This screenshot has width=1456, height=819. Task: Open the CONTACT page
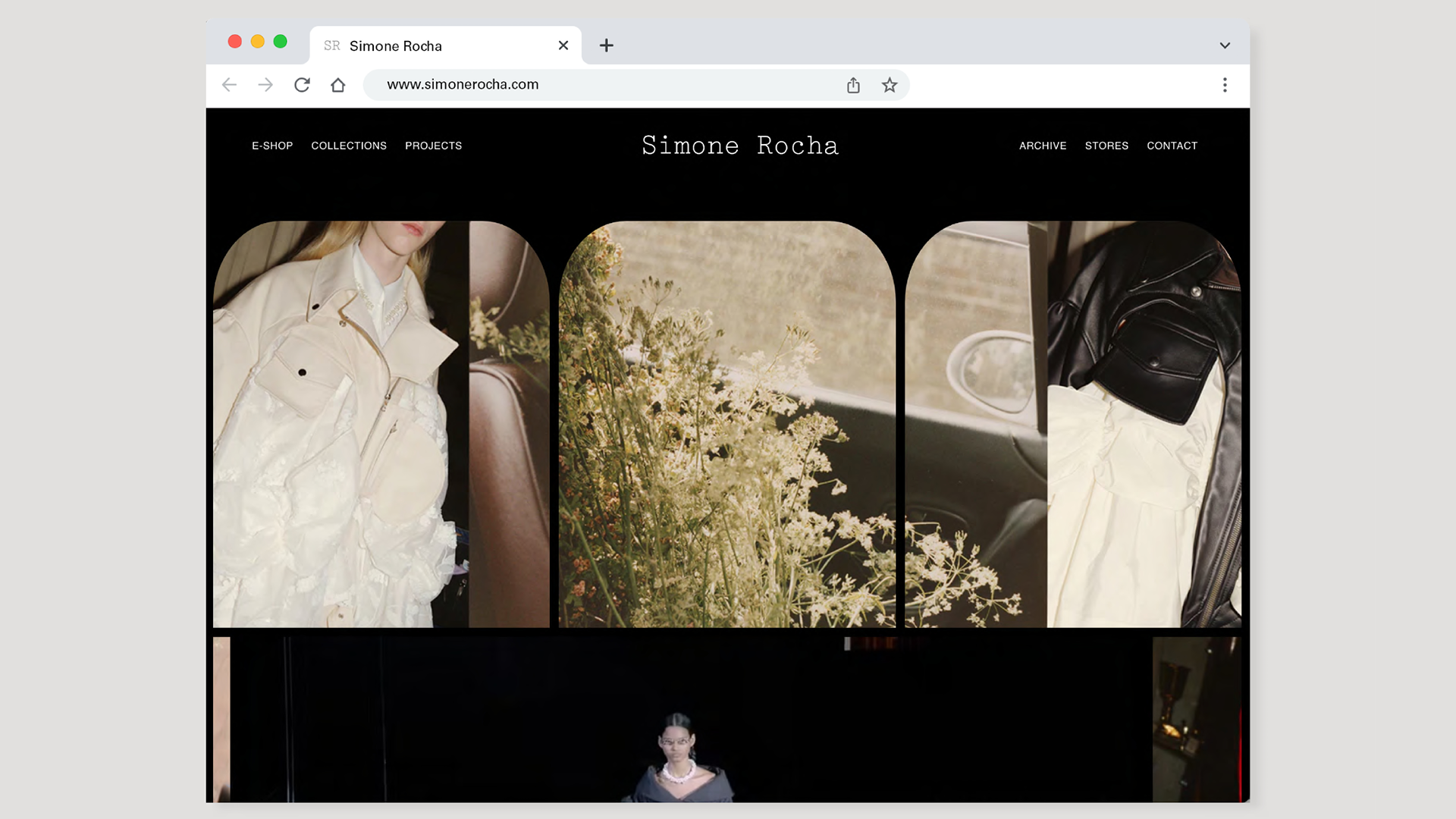coord(1172,146)
